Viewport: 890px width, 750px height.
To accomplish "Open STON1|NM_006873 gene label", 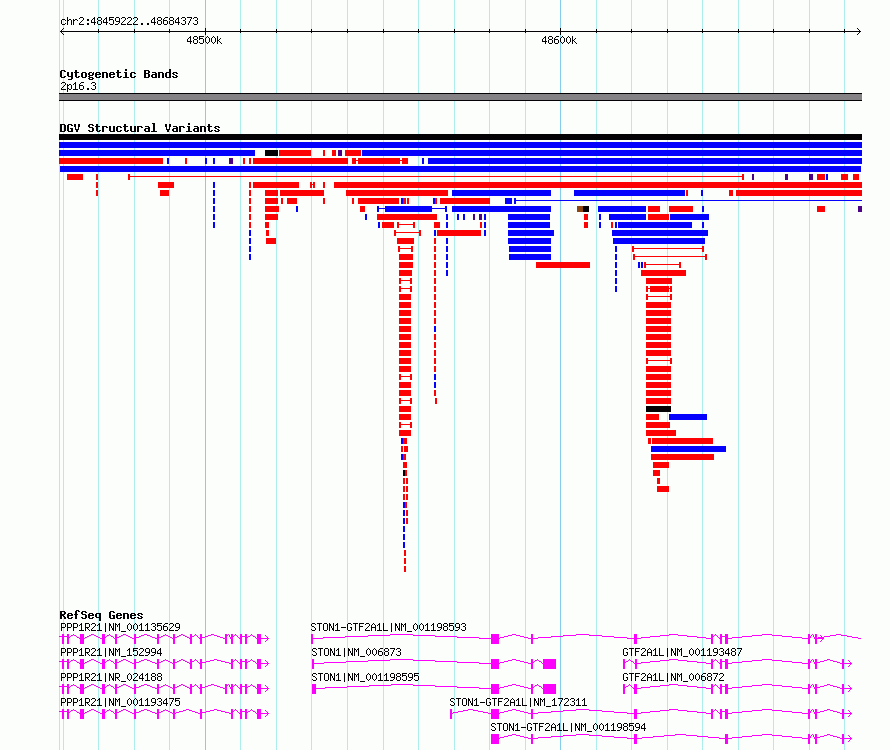I will tap(356, 652).
